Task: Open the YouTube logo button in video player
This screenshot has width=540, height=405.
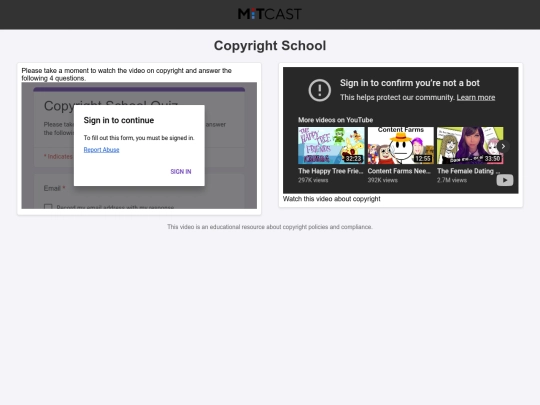Action: [505, 180]
